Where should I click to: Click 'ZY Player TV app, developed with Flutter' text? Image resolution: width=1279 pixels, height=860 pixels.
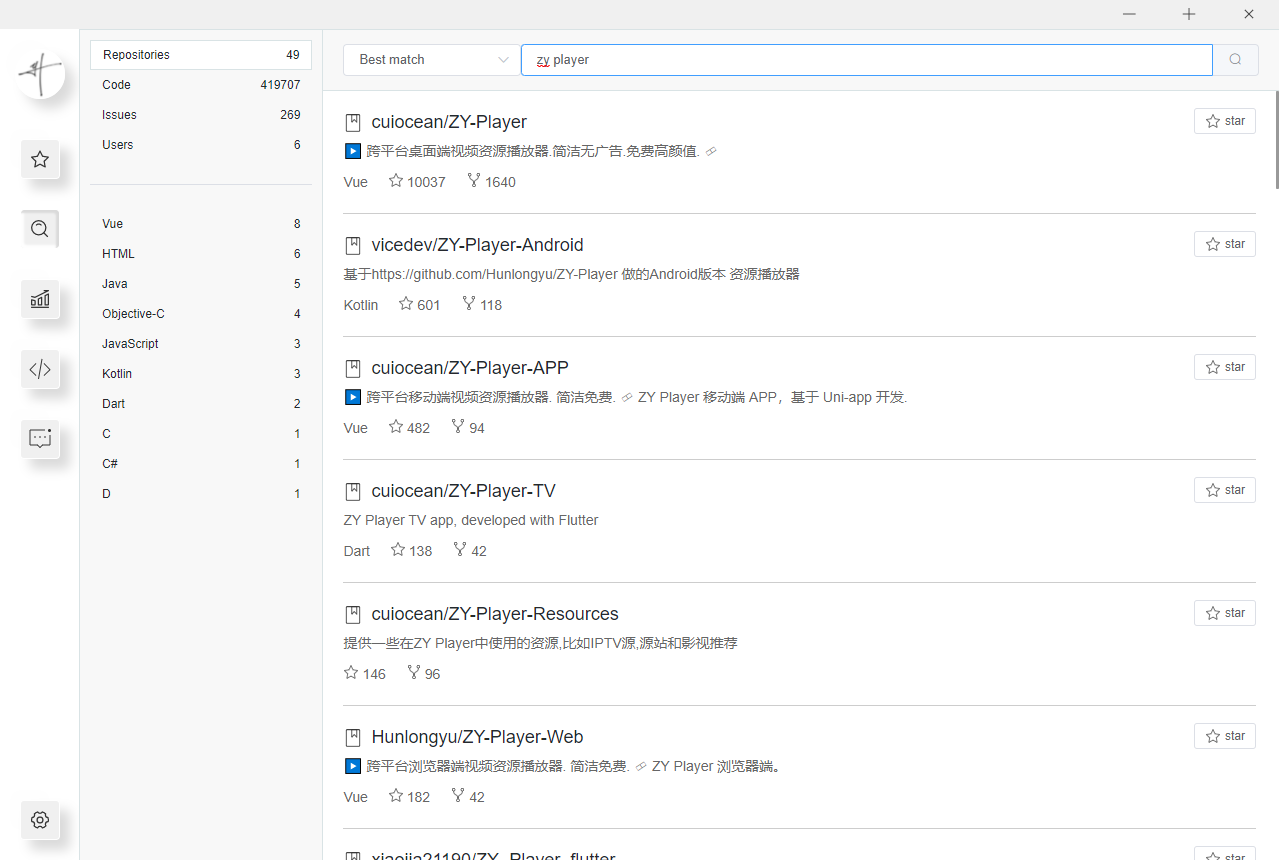point(471,520)
